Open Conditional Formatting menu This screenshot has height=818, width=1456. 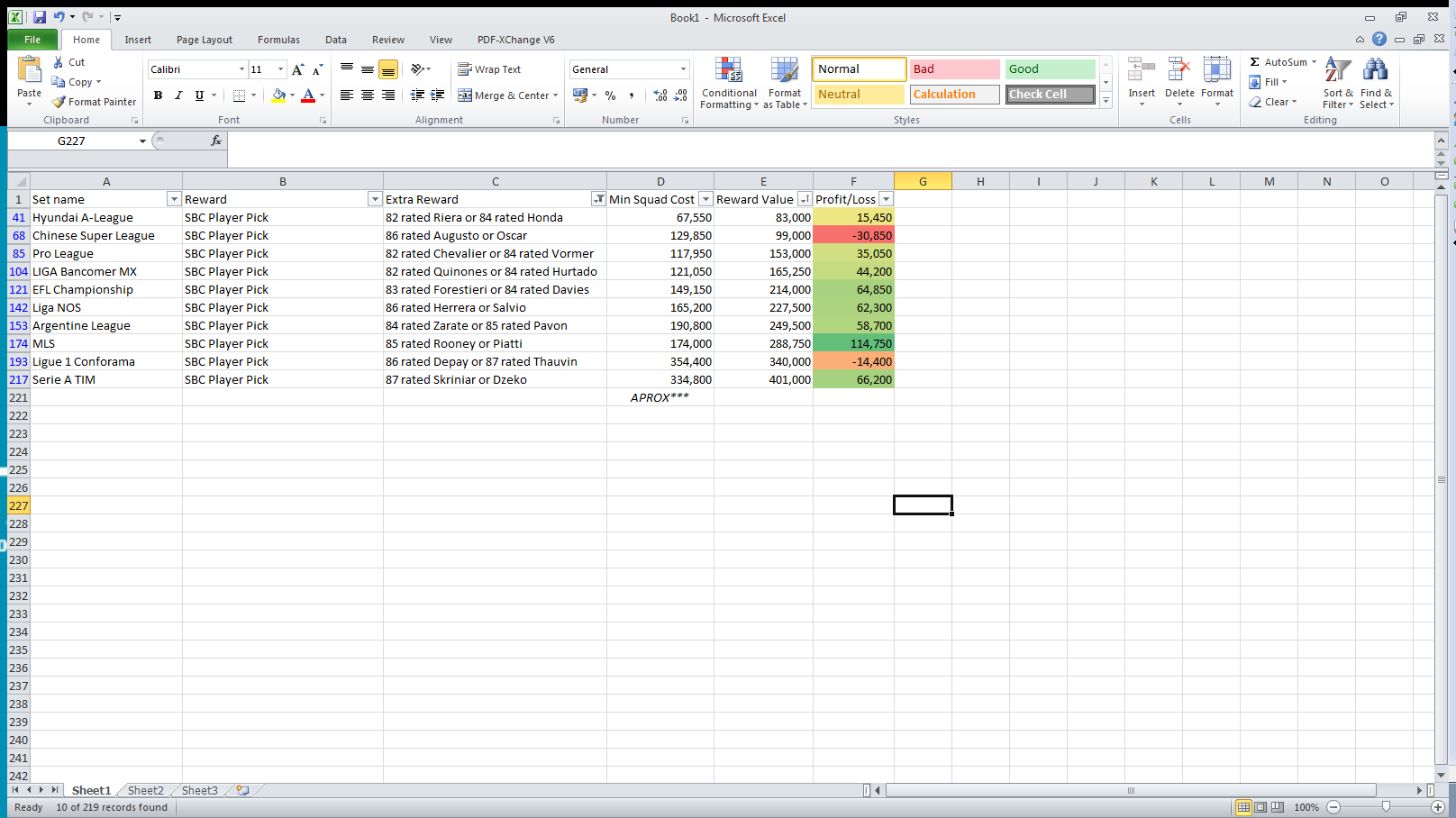(x=728, y=84)
